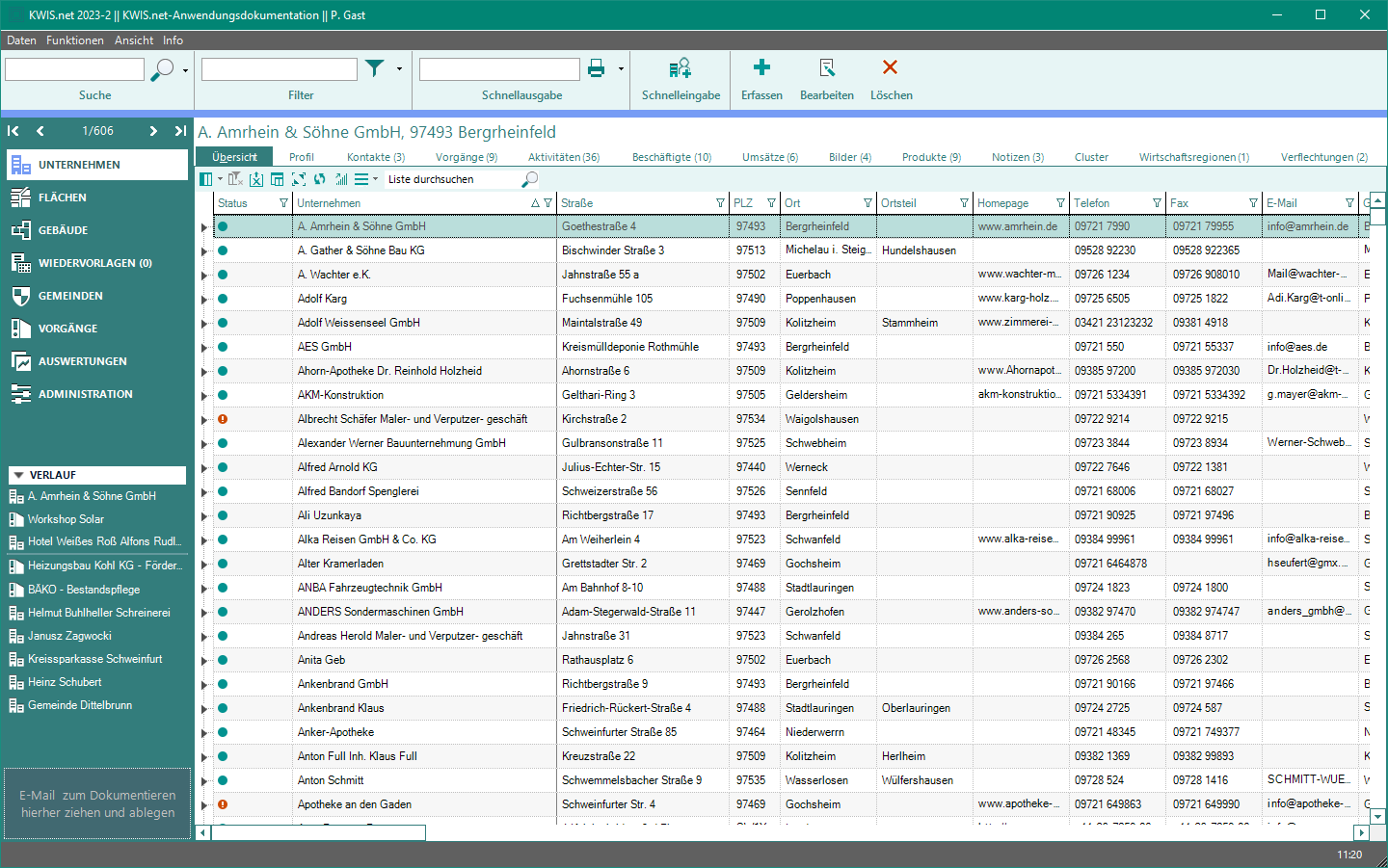Open the Ort column filter
The height and width of the screenshot is (868, 1388).
(867, 203)
